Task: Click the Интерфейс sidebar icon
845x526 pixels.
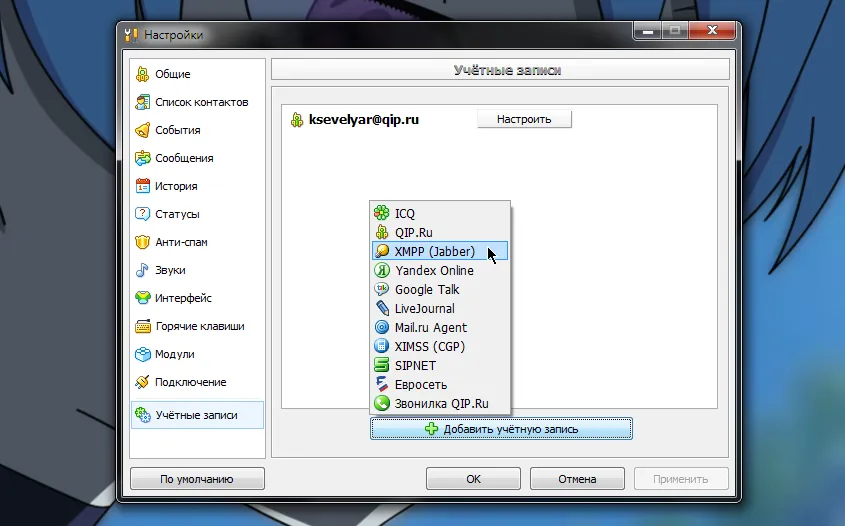Action: click(x=142, y=297)
